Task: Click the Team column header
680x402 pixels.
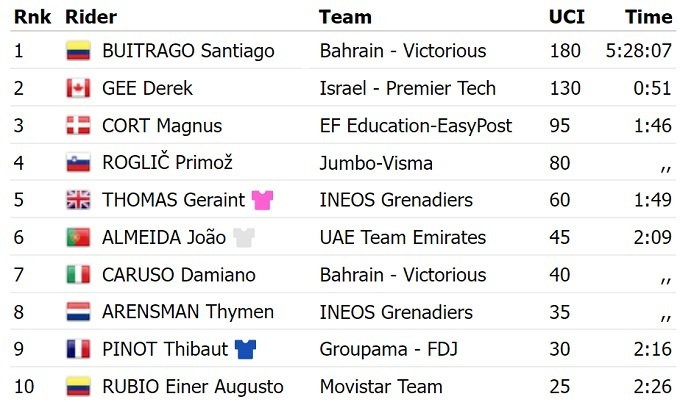Action: coord(345,17)
